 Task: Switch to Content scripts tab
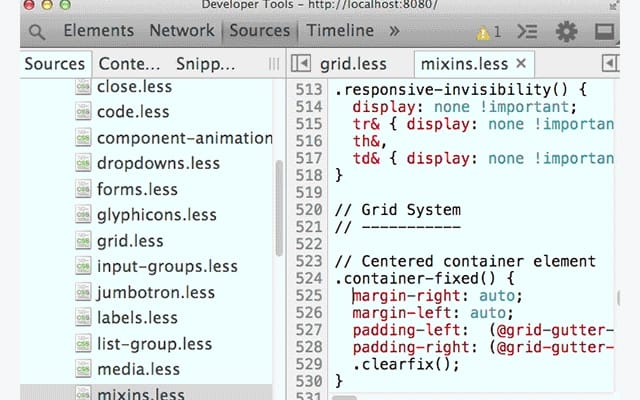[x=129, y=64]
